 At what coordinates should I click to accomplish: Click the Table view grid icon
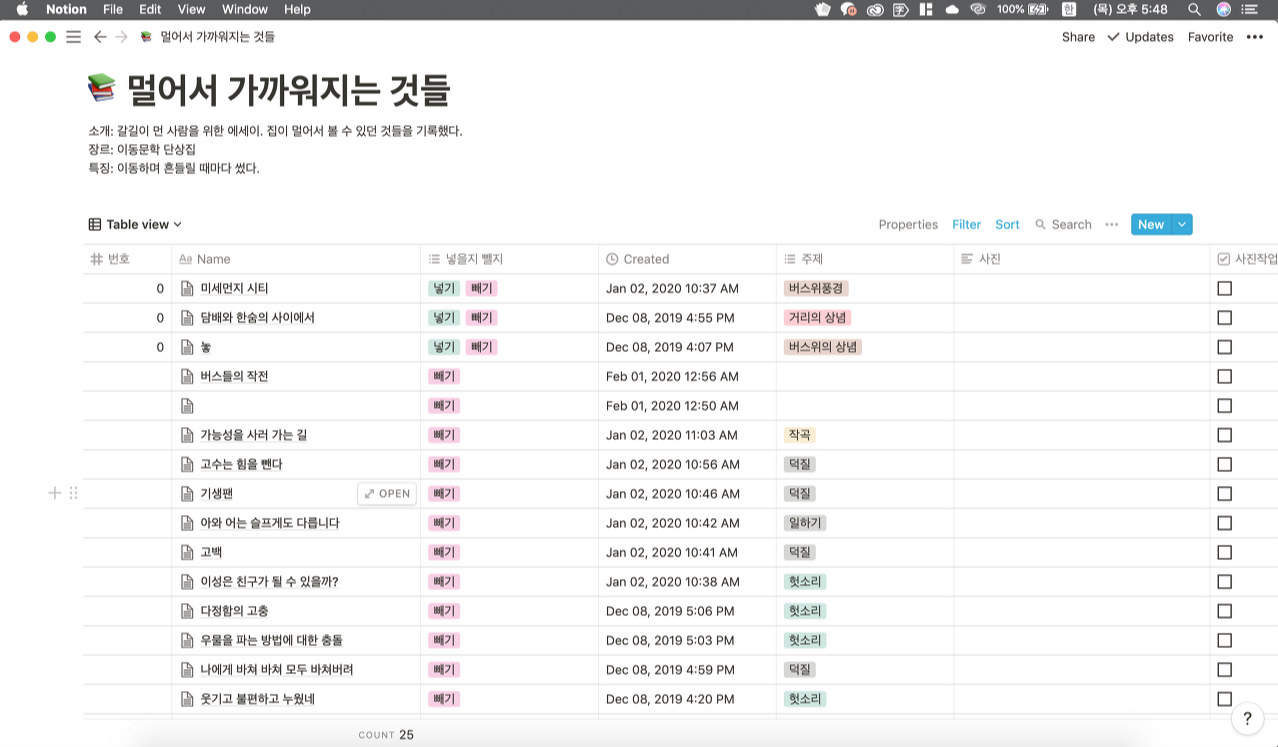(x=94, y=224)
